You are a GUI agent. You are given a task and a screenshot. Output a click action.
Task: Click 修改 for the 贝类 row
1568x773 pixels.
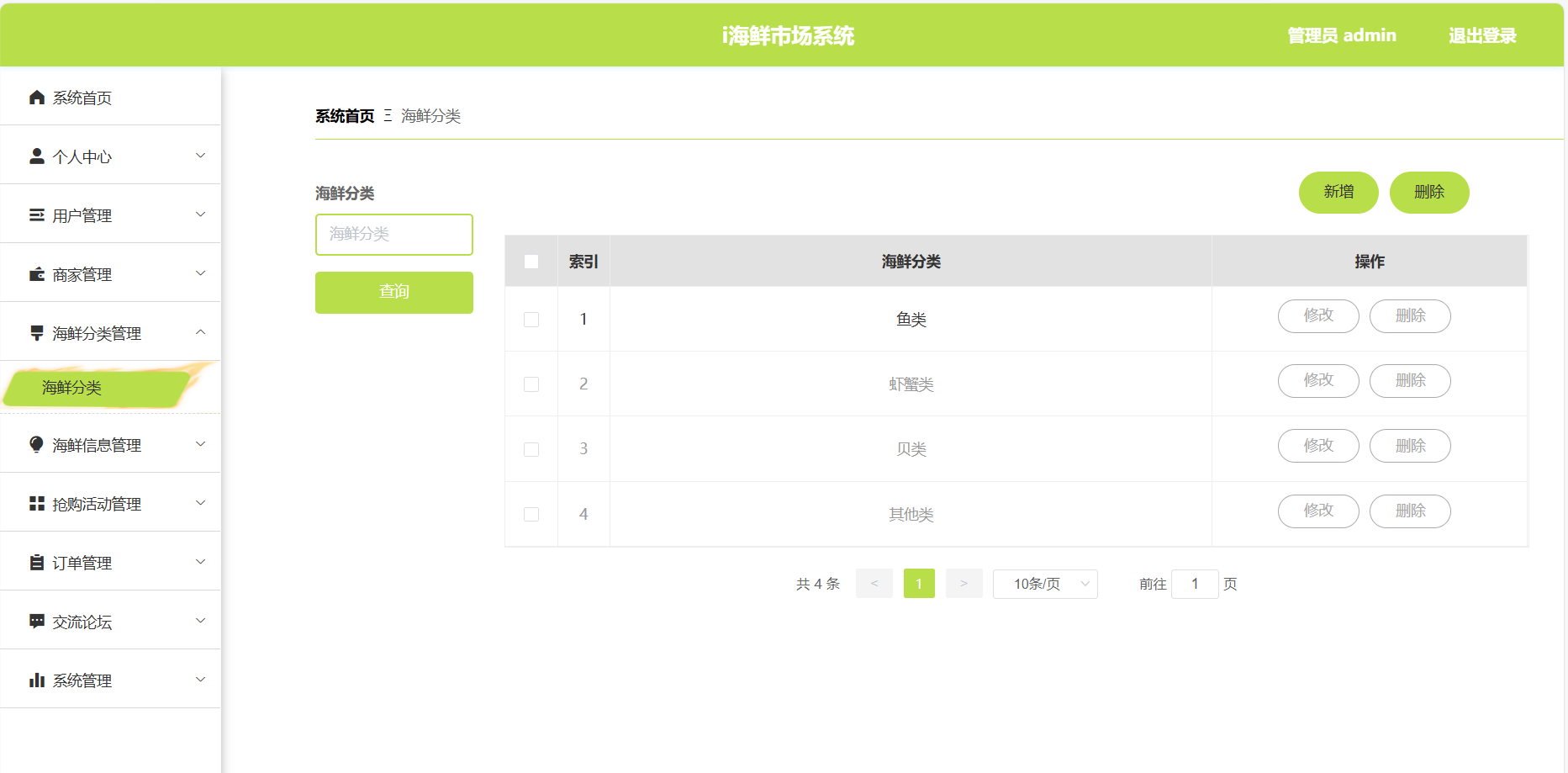[1318, 446]
